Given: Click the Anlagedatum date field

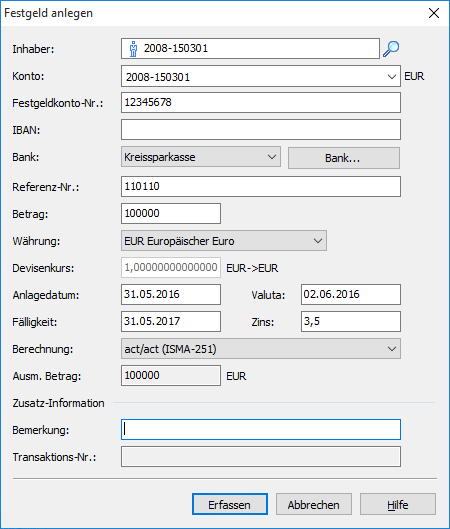Looking at the screenshot, I should pyautogui.click(x=171, y=295).
